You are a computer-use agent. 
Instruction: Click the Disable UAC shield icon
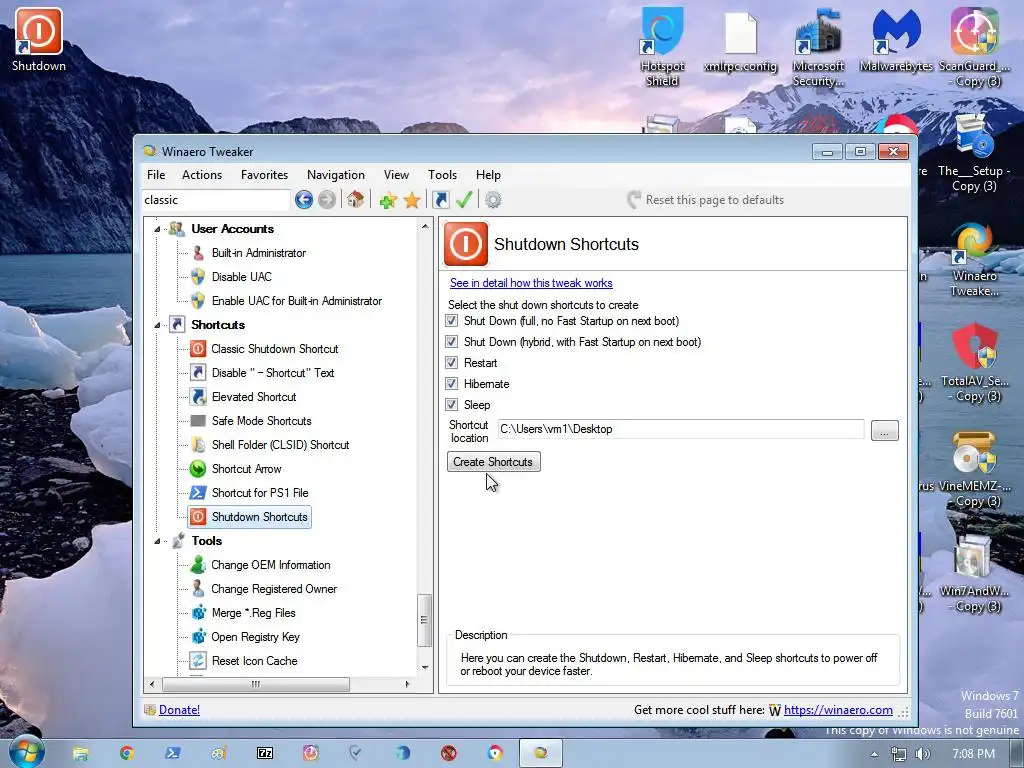198,277
